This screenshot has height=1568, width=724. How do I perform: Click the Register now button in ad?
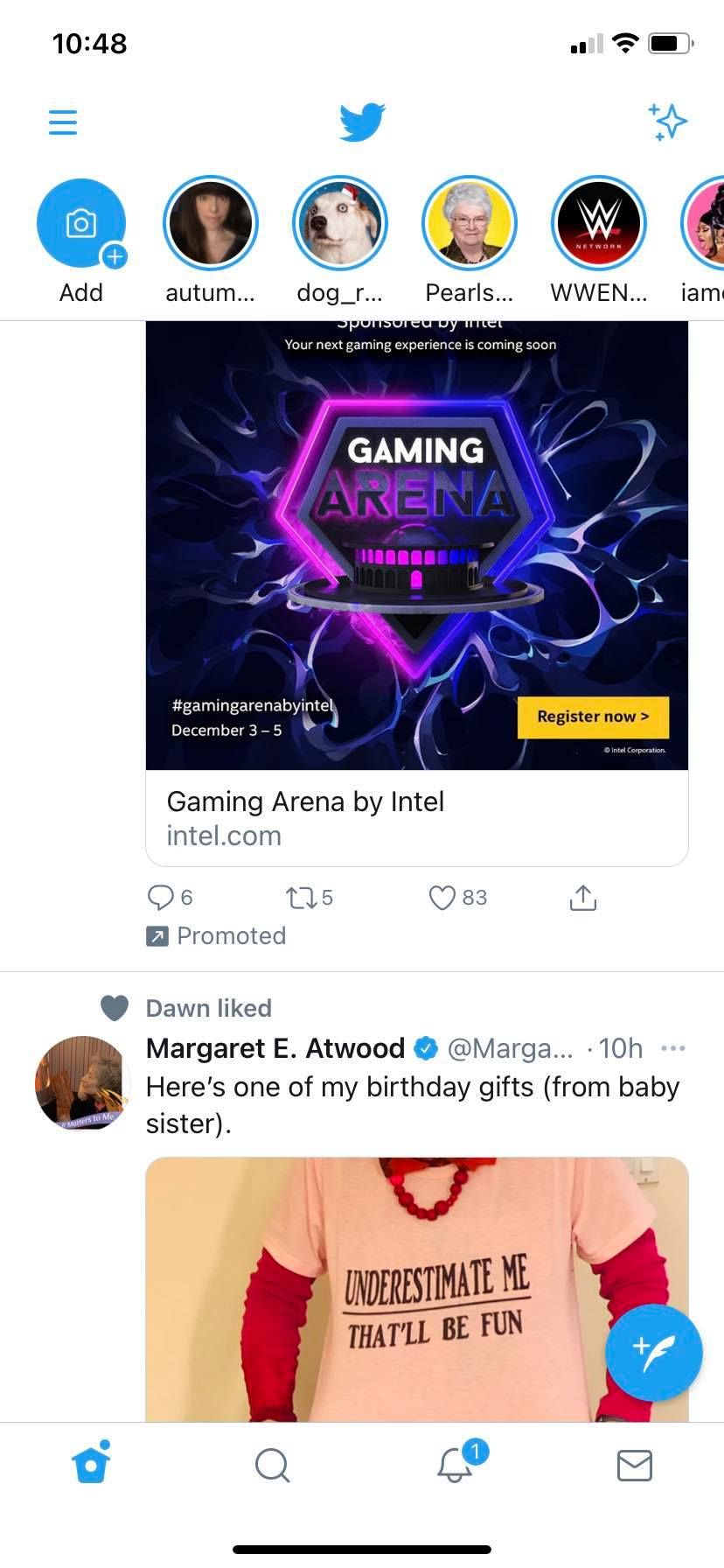(593, 717)
